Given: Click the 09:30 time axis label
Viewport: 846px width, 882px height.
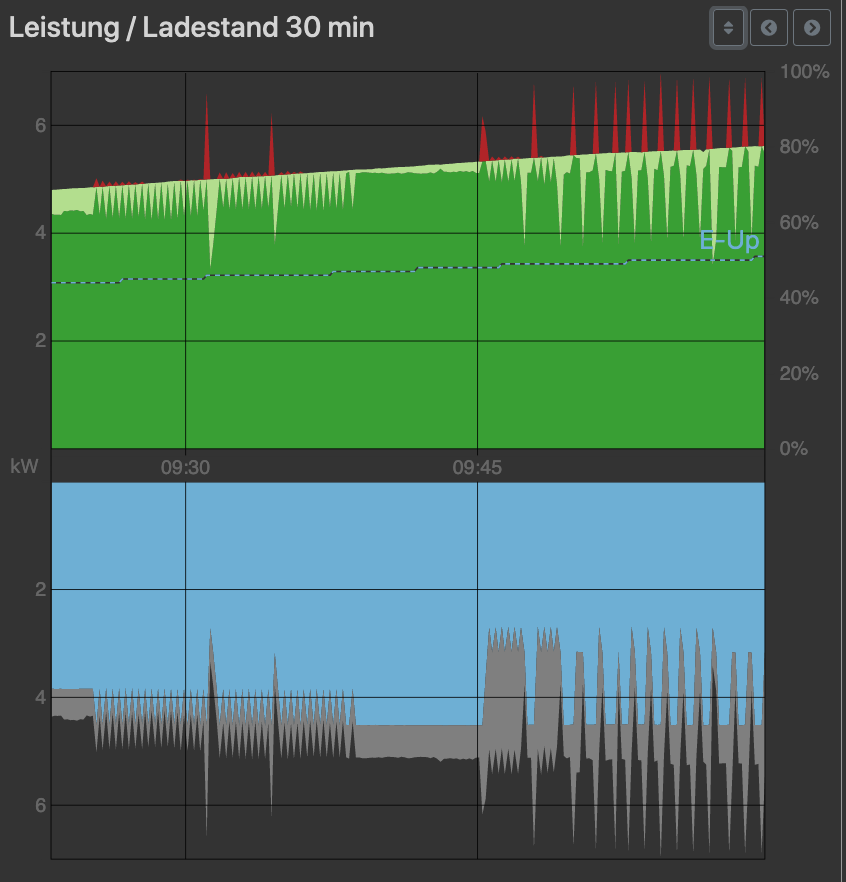Looking at the screenshot, I should 185,467.
